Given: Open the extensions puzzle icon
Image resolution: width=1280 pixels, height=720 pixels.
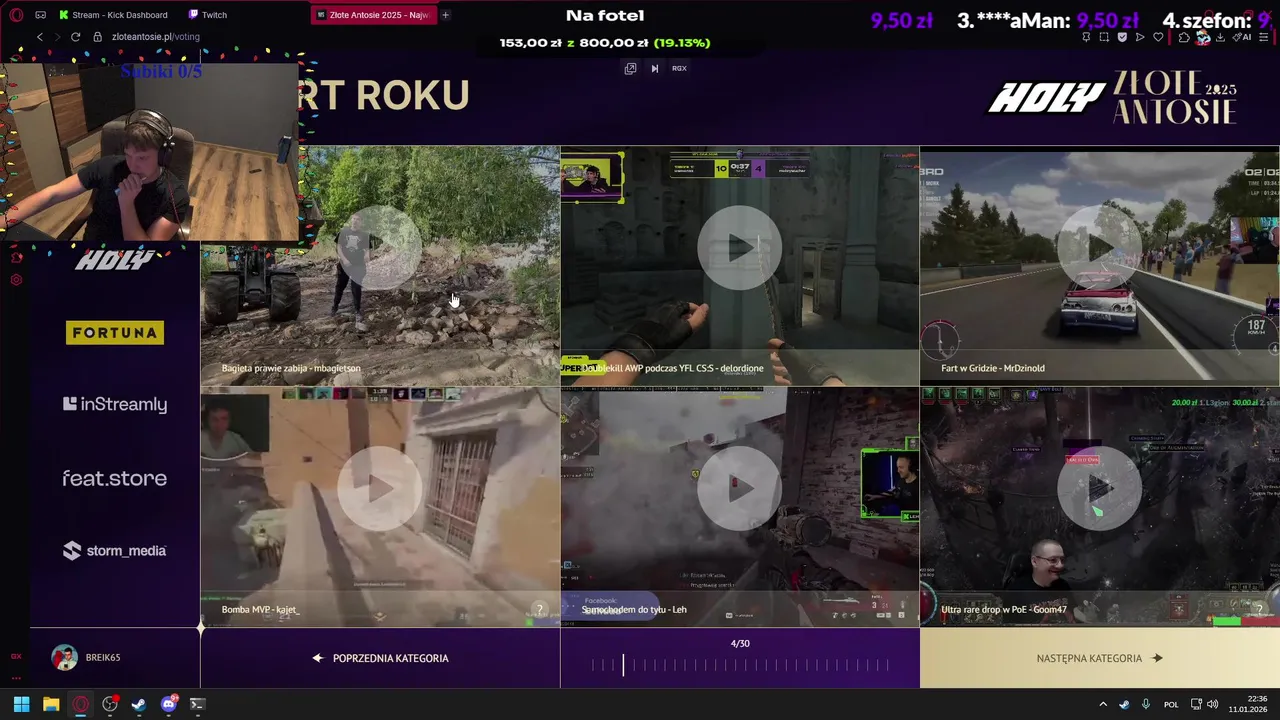Looking at the screenshot, I should [x=1184, y=37].
